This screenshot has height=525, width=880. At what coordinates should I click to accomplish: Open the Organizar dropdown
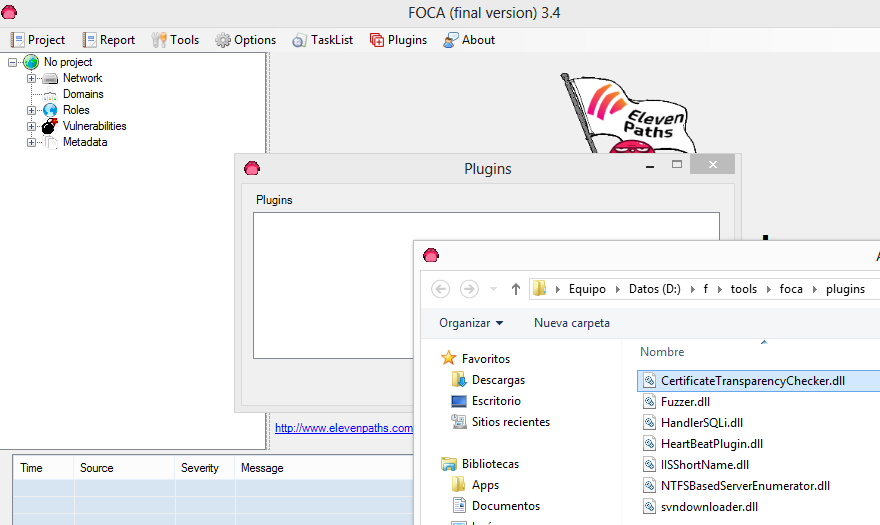(471, 323)
